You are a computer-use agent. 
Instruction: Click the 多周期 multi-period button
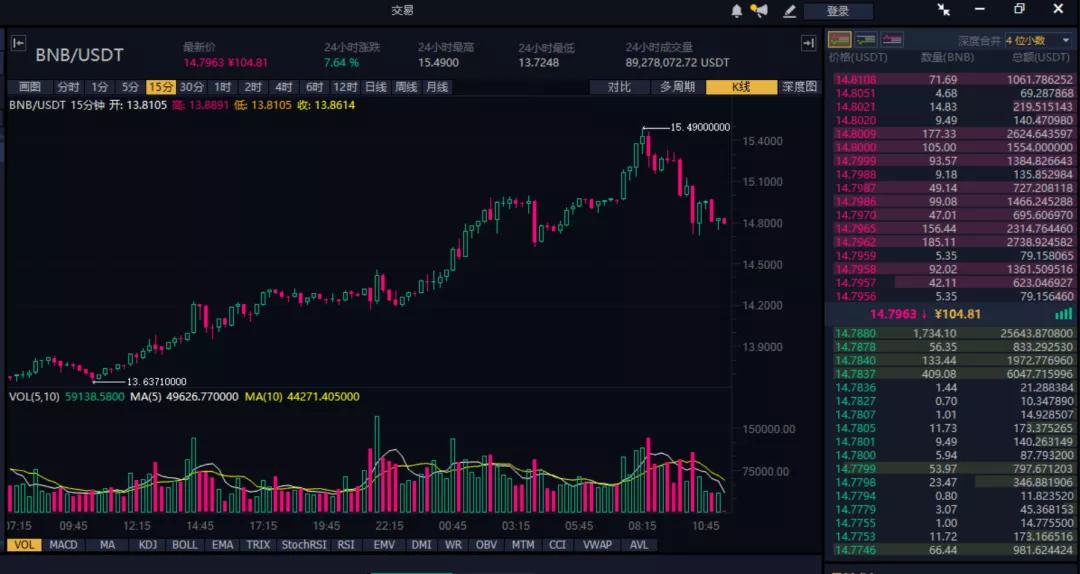(677, 87)
